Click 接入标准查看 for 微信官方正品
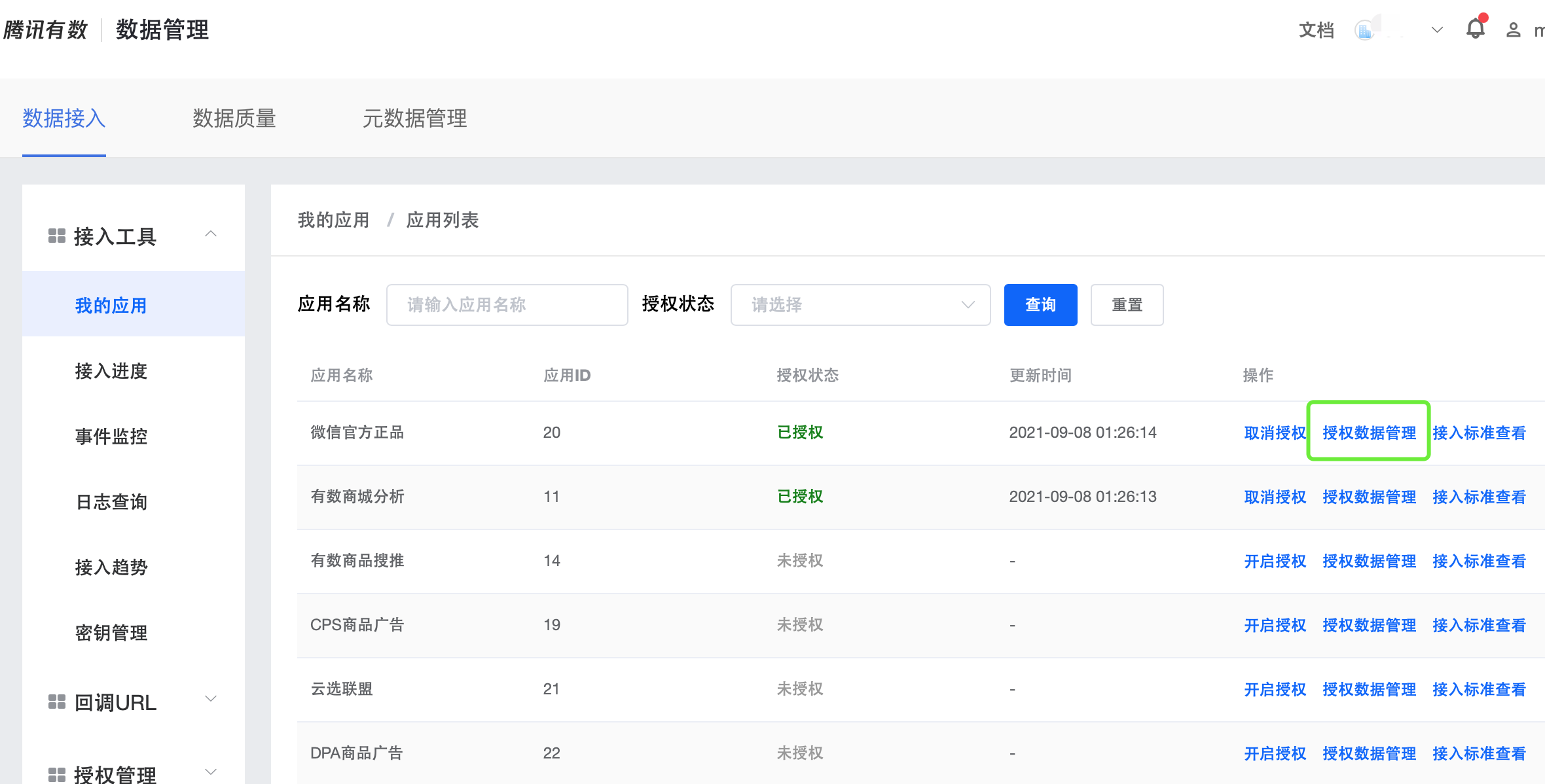 pyautogui.click(x=1479, y=433)
